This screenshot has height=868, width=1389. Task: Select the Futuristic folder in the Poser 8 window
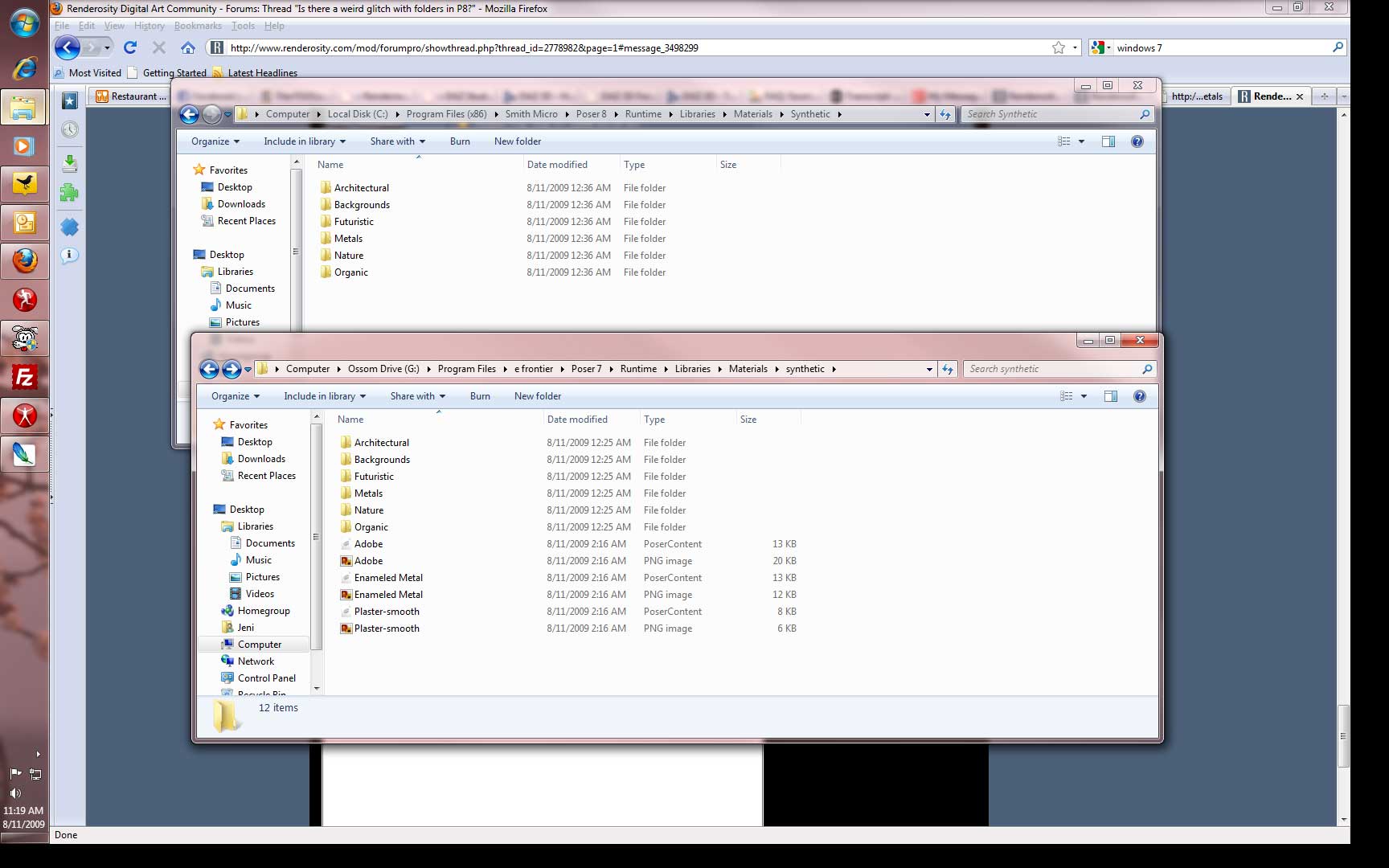[354, 222]
